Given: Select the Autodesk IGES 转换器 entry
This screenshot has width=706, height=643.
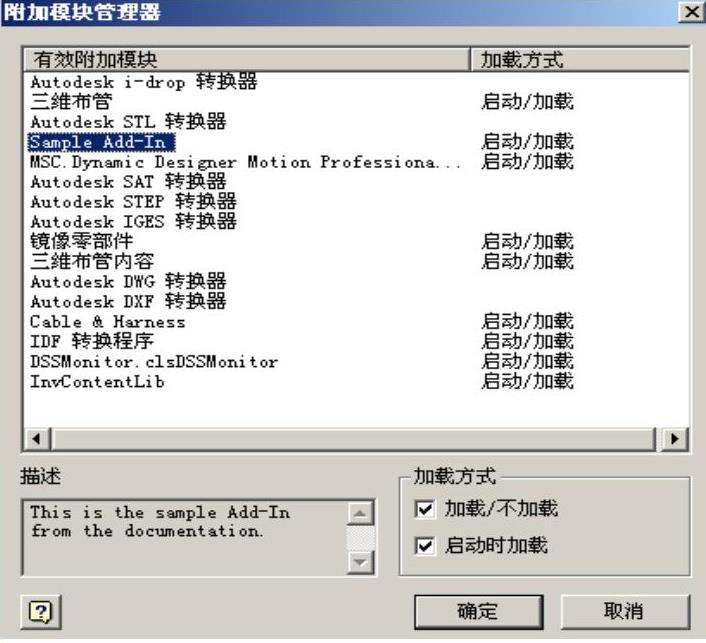Looking at the screenshot, I should pos(134,222).
